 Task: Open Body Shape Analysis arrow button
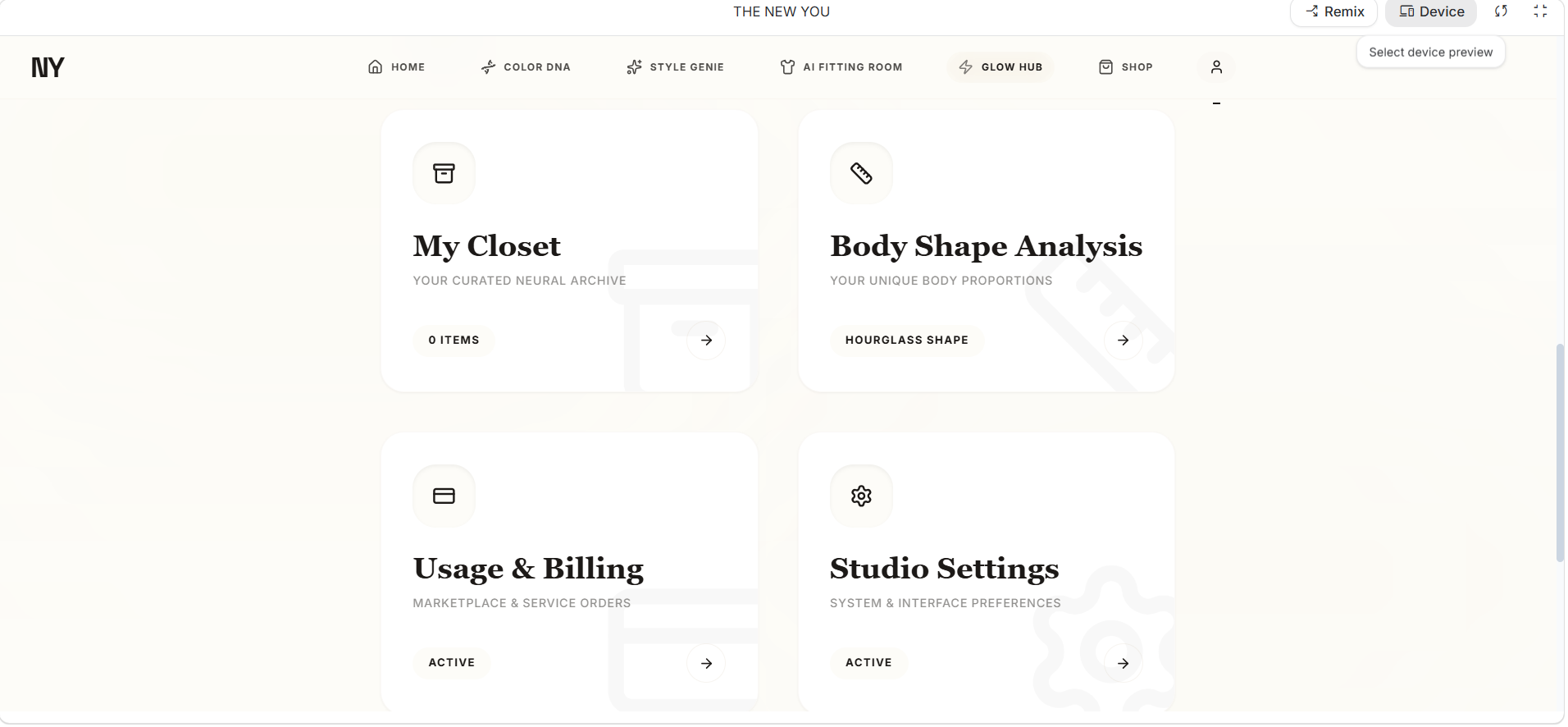(1124, 341)
